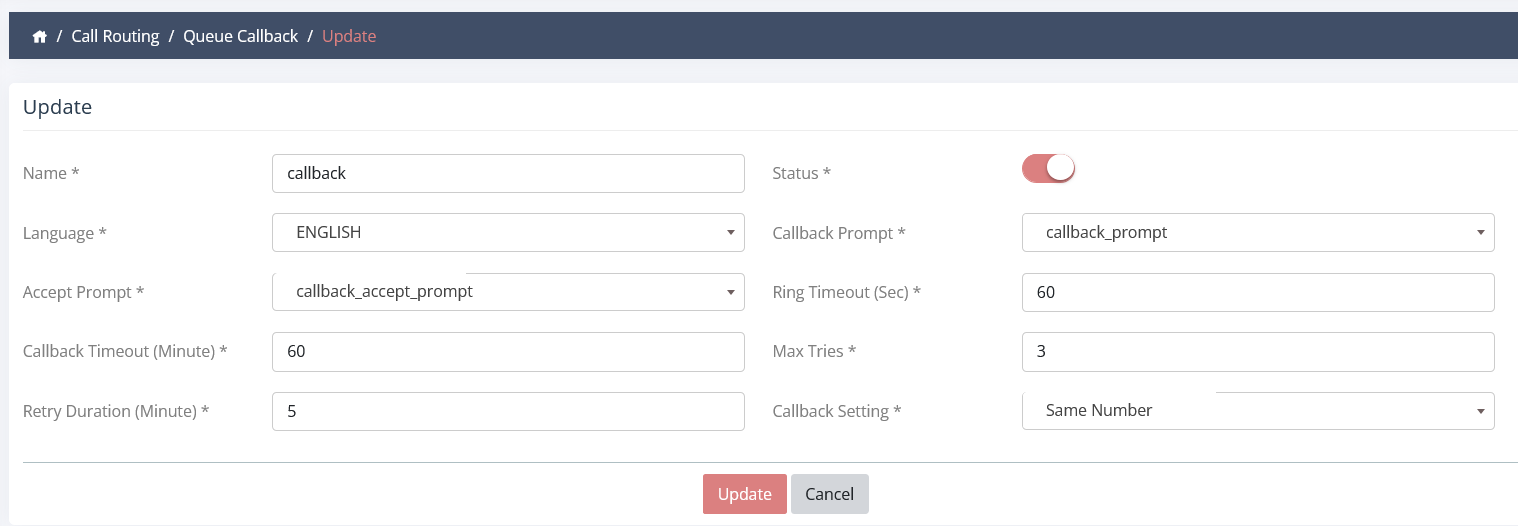
Task: Expand the Callback Prompt dropdown
Action: coord(1258,232)
